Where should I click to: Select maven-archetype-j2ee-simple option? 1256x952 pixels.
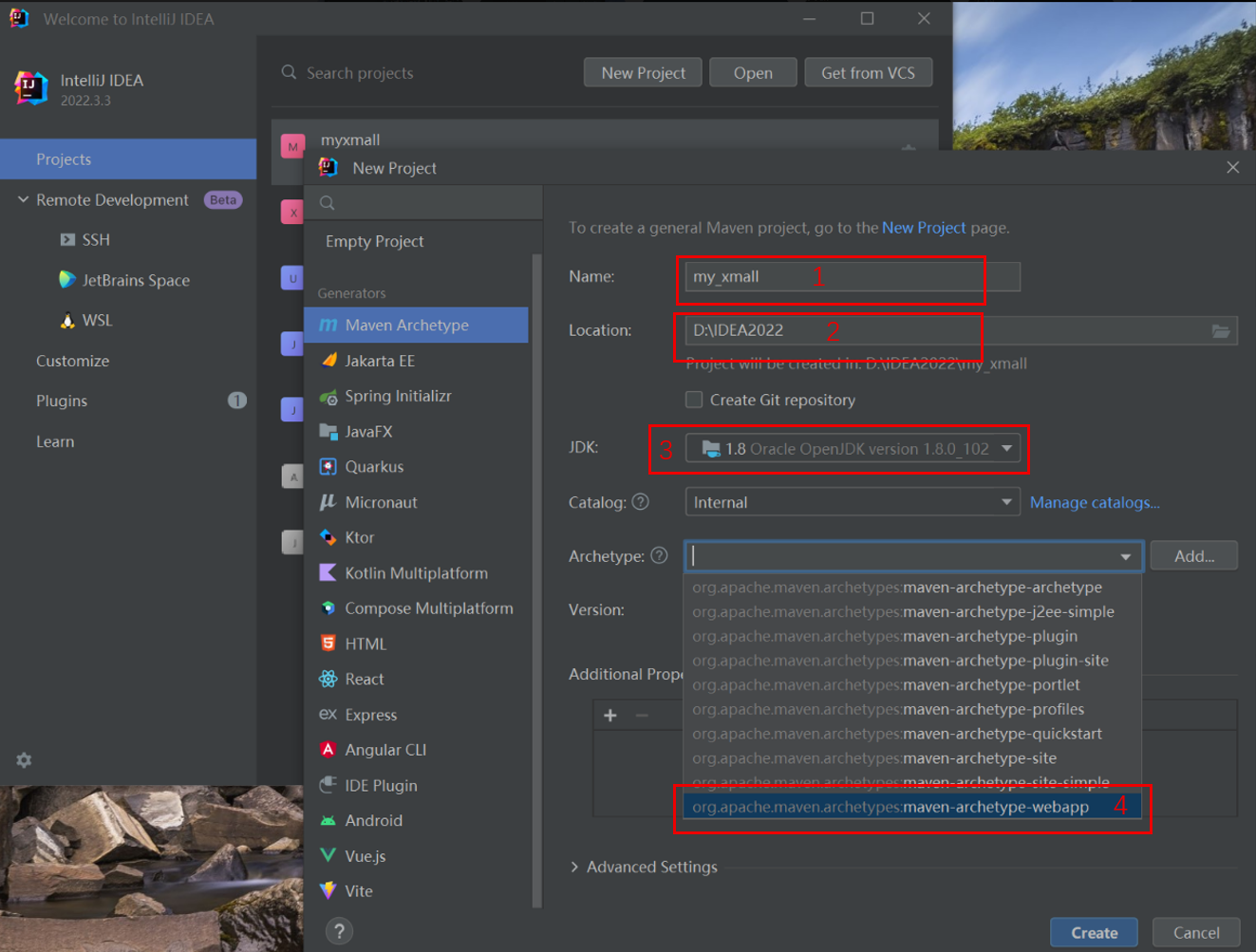(x=911, y=611)
